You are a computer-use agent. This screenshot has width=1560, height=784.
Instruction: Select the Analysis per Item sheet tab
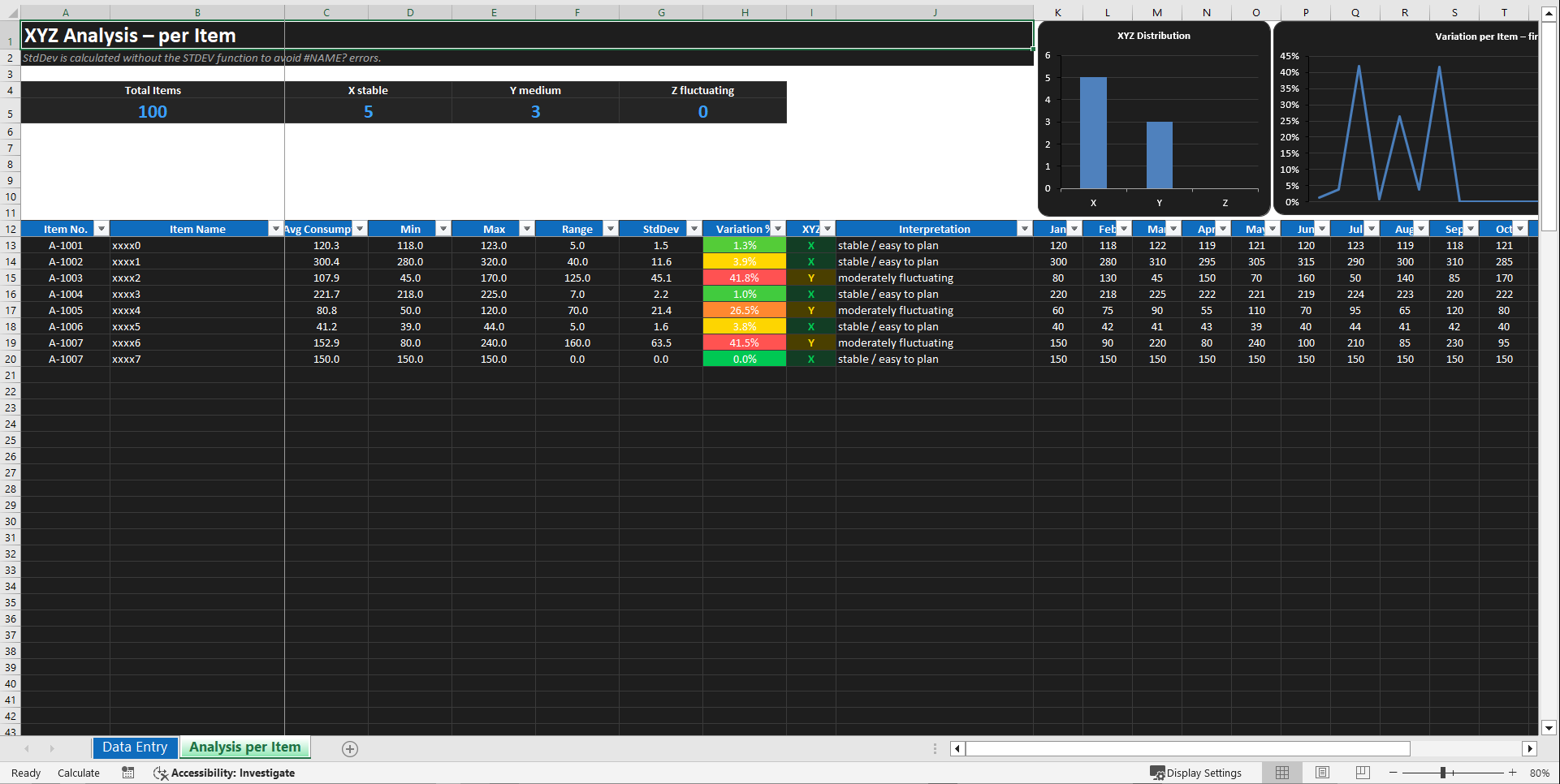(244, 747)
